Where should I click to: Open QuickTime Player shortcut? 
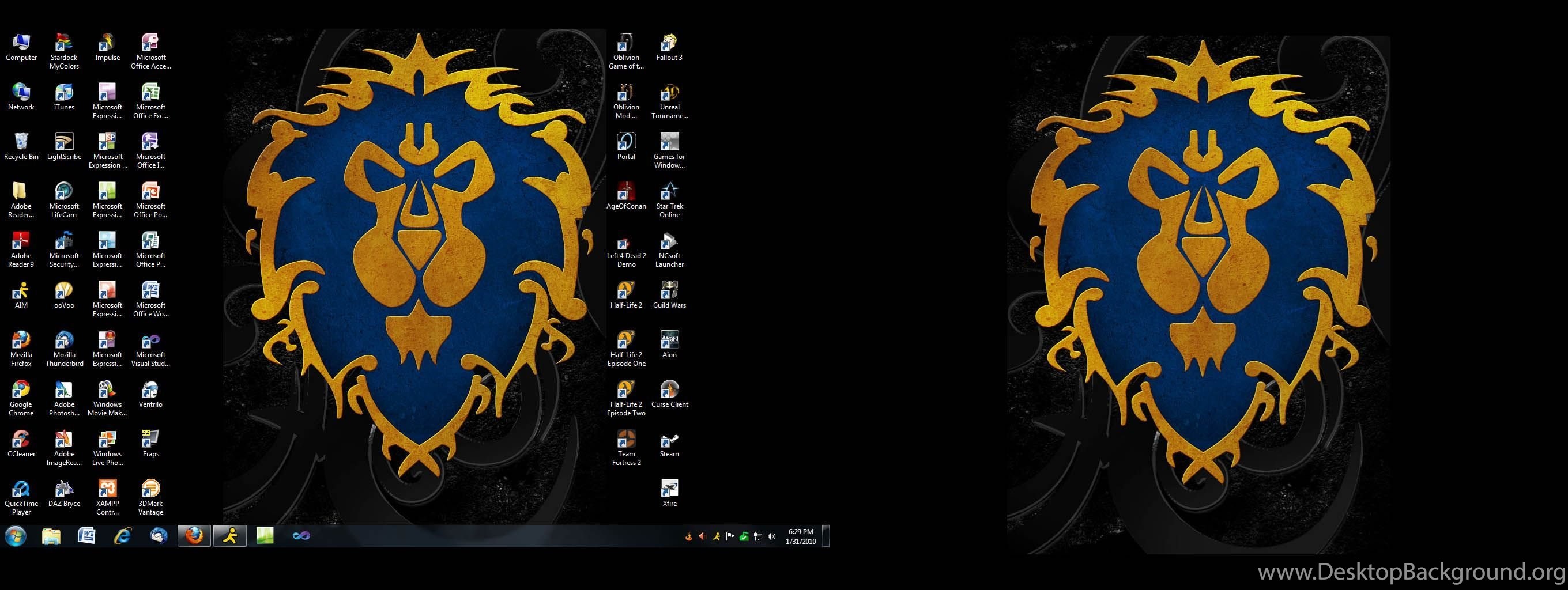pos(21,498)
